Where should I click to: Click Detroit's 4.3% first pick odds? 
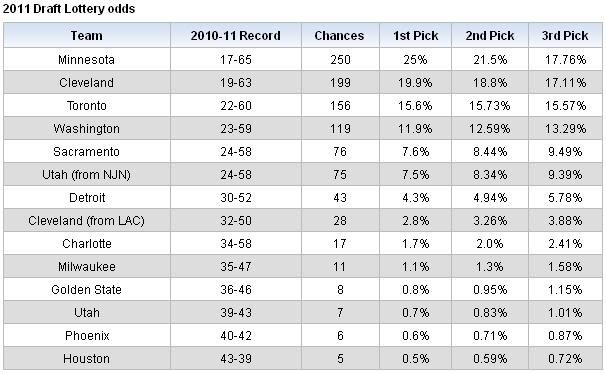[x=415, y=197]
